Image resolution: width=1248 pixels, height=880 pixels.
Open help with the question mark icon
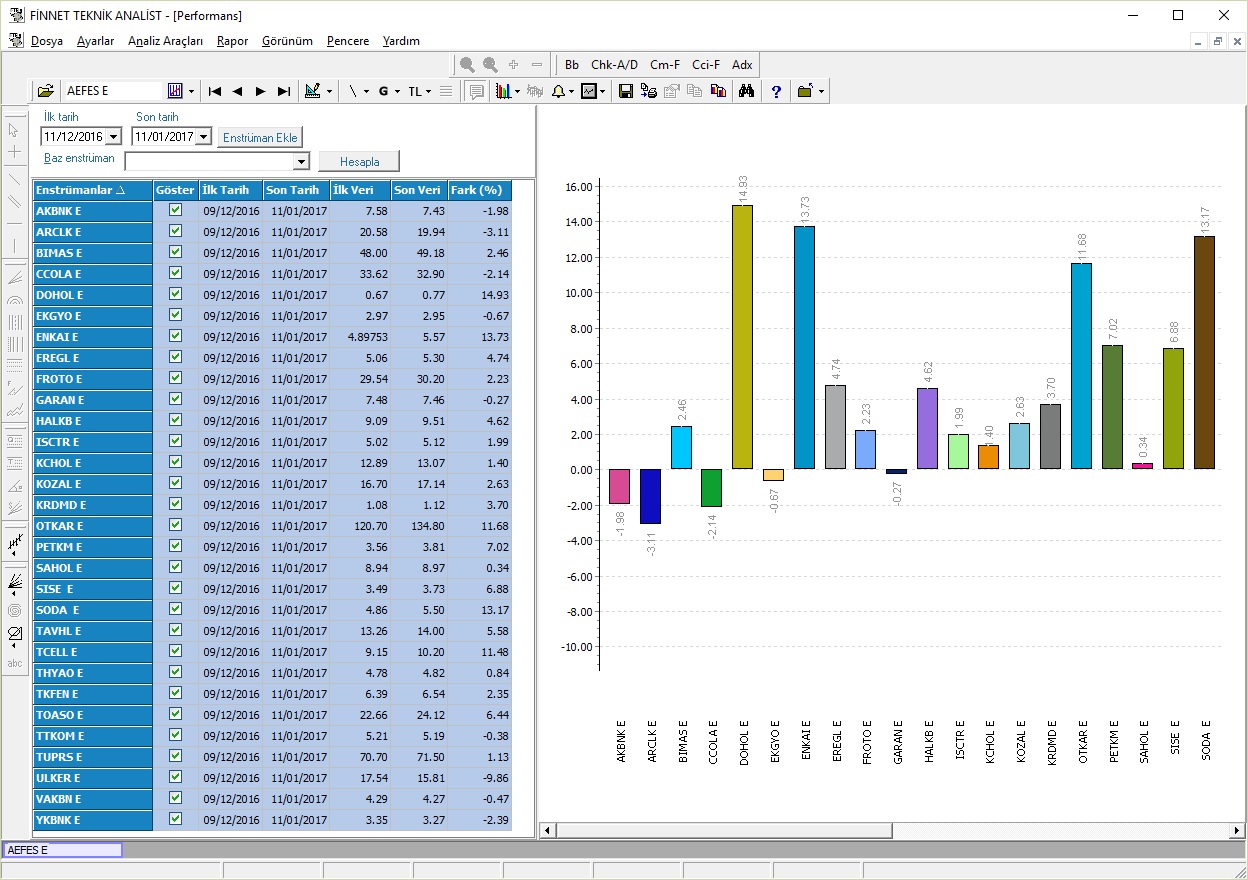coord(776,91)
